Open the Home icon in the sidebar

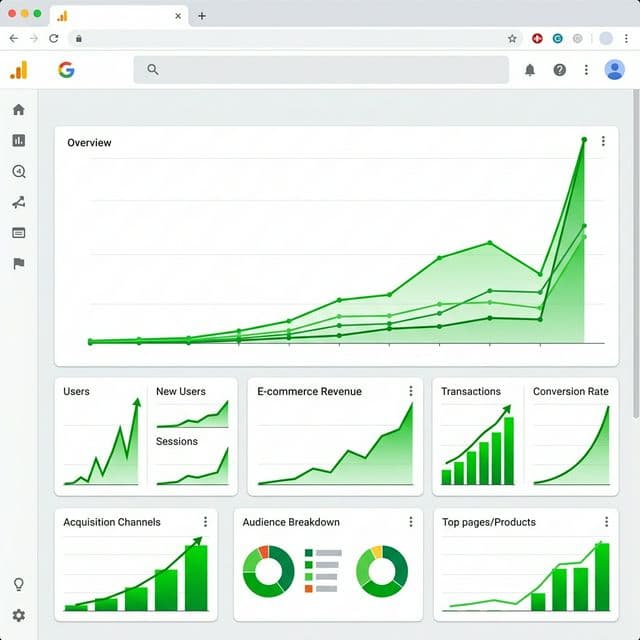[x=18, y=110]
